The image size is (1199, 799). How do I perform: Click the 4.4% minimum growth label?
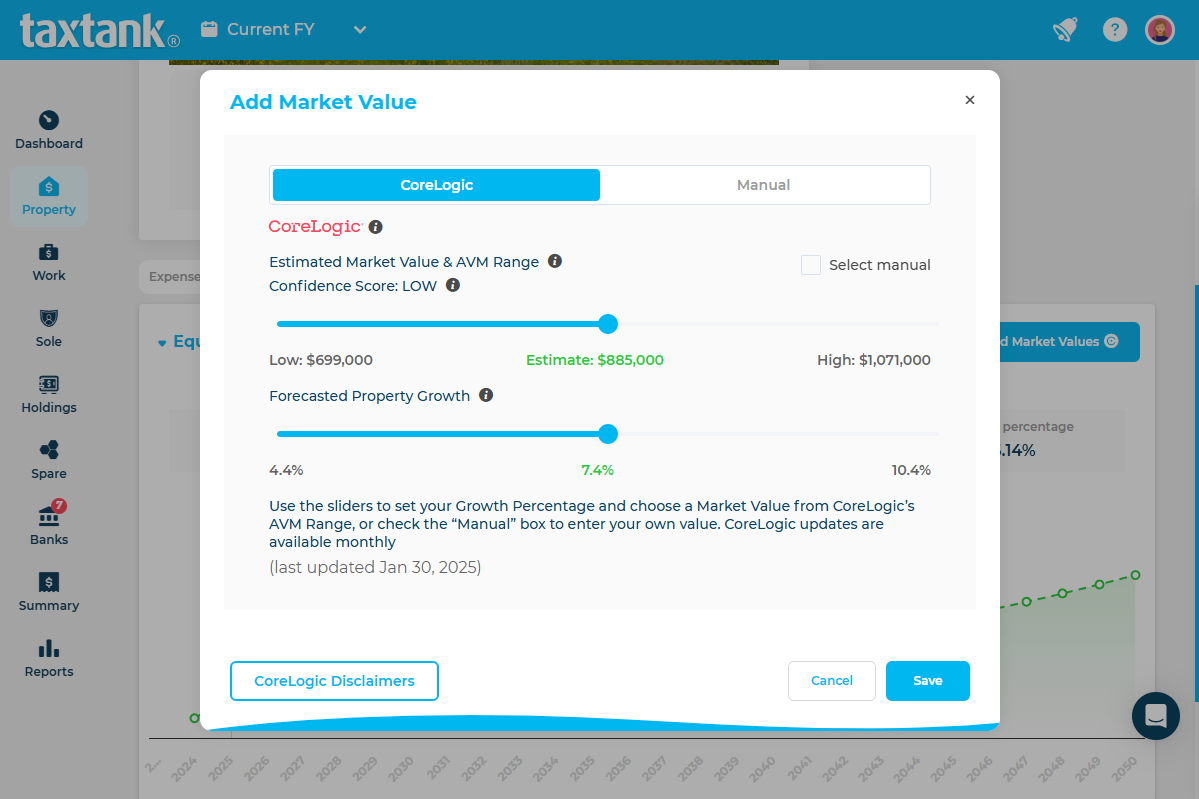(x=286, y=470)
